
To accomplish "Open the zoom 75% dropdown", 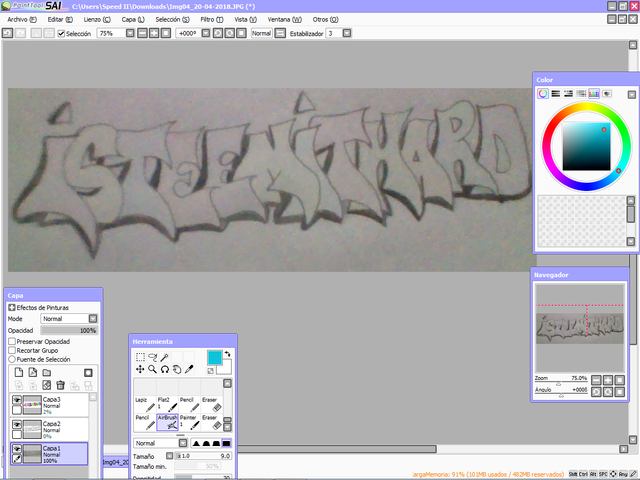I will click(130, 33).
